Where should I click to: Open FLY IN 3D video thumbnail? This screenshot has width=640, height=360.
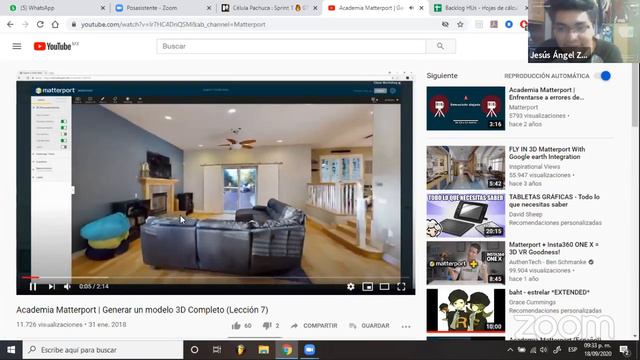466,168
